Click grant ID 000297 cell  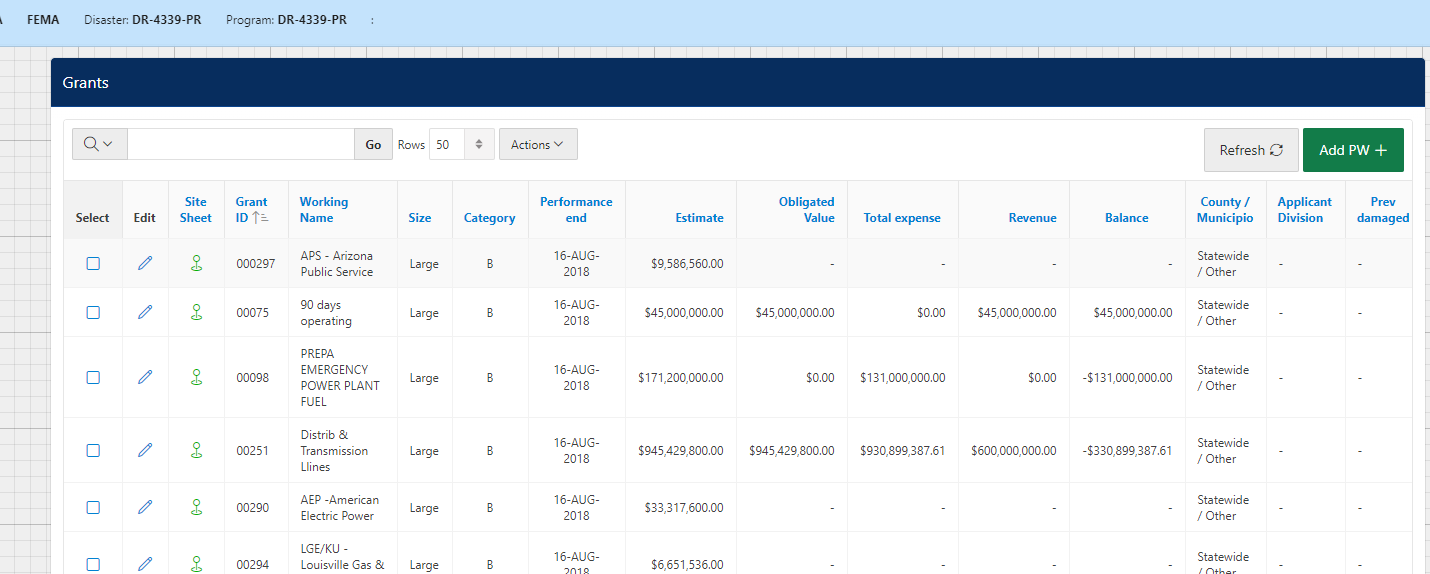256,264
